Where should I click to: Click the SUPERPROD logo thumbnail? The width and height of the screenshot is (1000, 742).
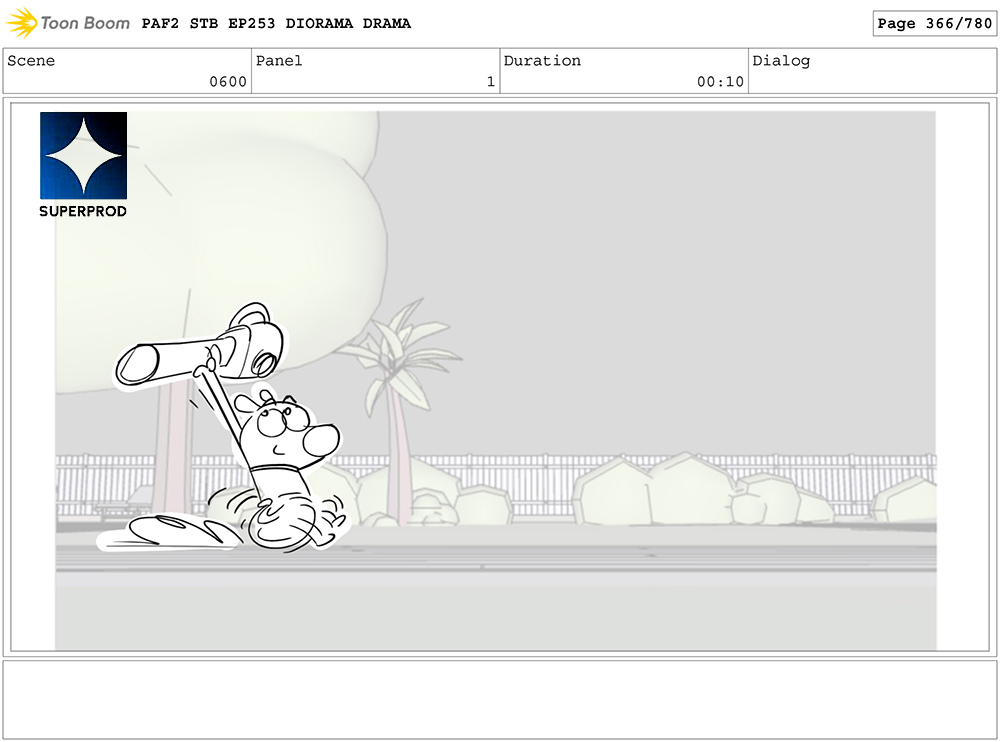(84, 156)
